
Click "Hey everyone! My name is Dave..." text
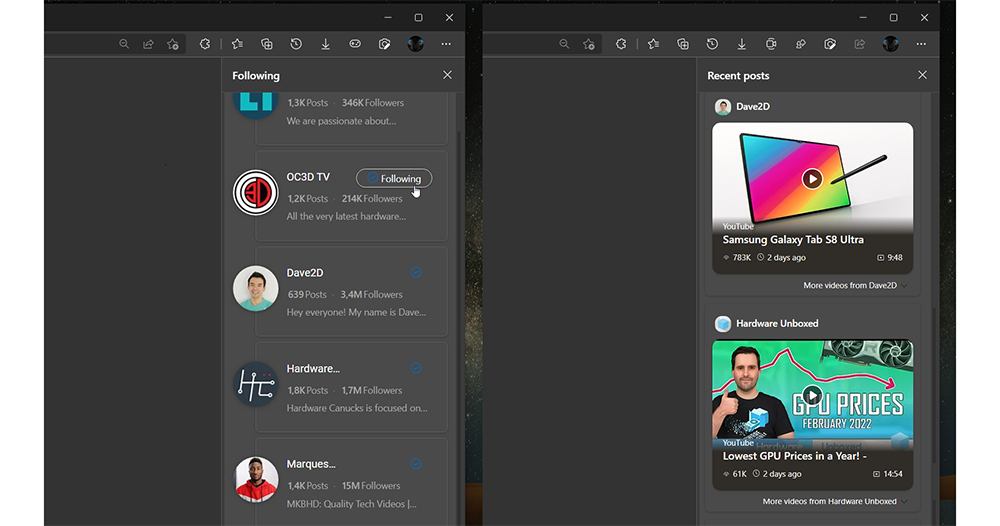(x=357, y=312)
